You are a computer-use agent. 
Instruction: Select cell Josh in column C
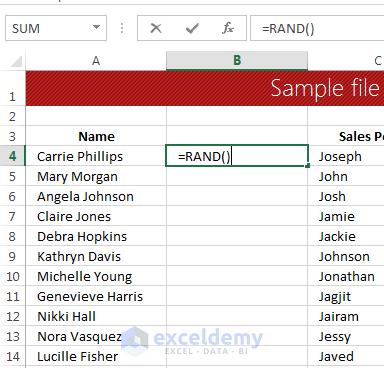tap(346, 196)
